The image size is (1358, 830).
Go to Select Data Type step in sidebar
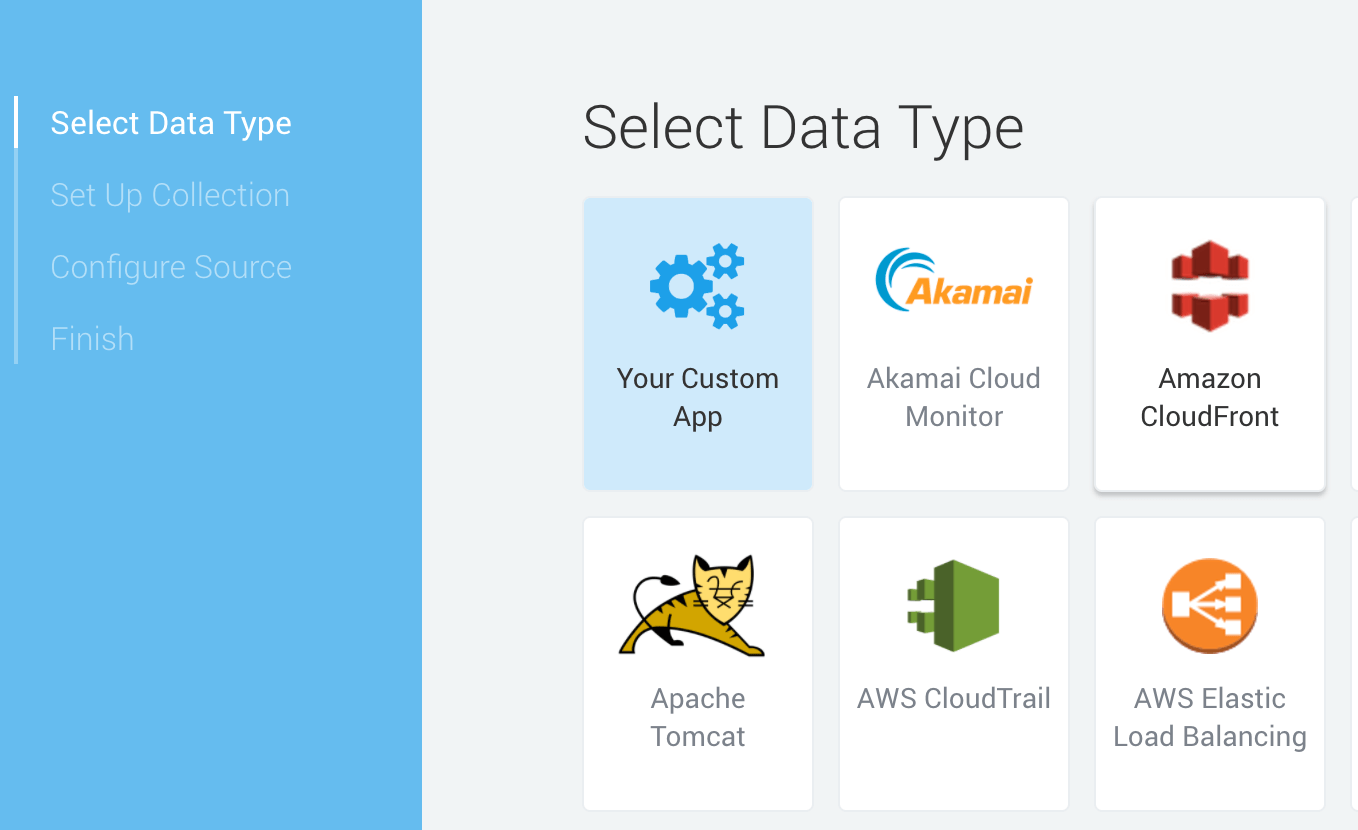click(171, 123)
